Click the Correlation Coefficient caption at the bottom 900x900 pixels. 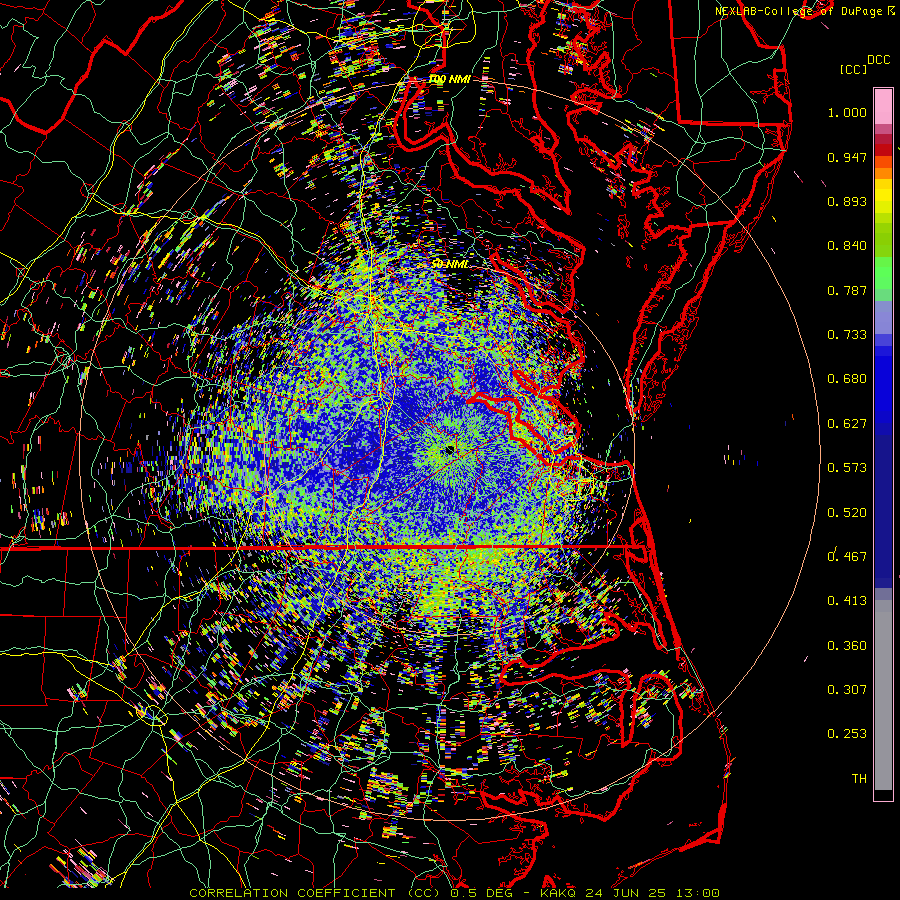(x=455, y=893)
